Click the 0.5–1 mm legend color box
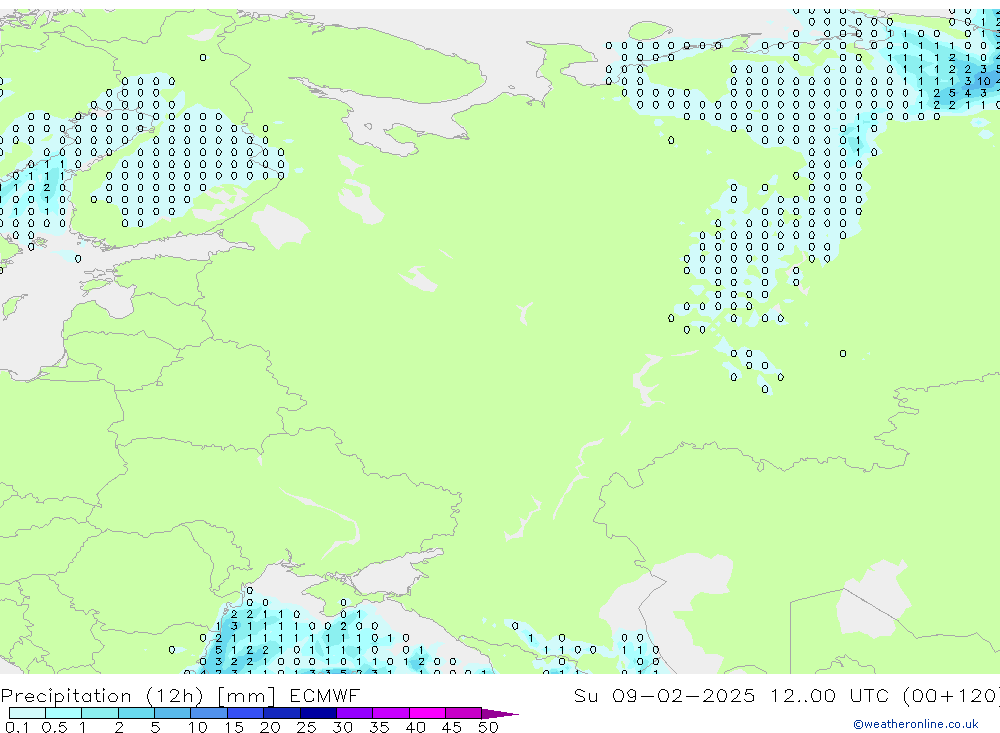 (63, 713)
